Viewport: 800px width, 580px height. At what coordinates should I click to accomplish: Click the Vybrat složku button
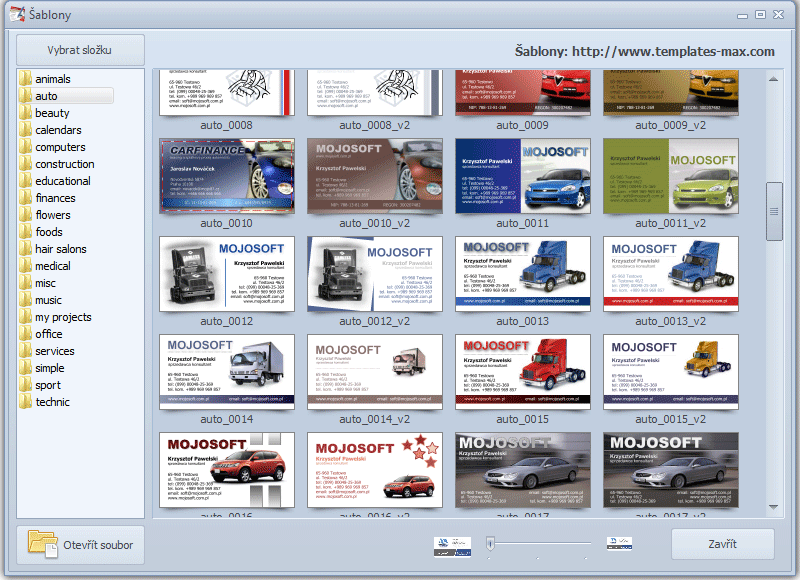pyautogui.click(x=80, y=50)
